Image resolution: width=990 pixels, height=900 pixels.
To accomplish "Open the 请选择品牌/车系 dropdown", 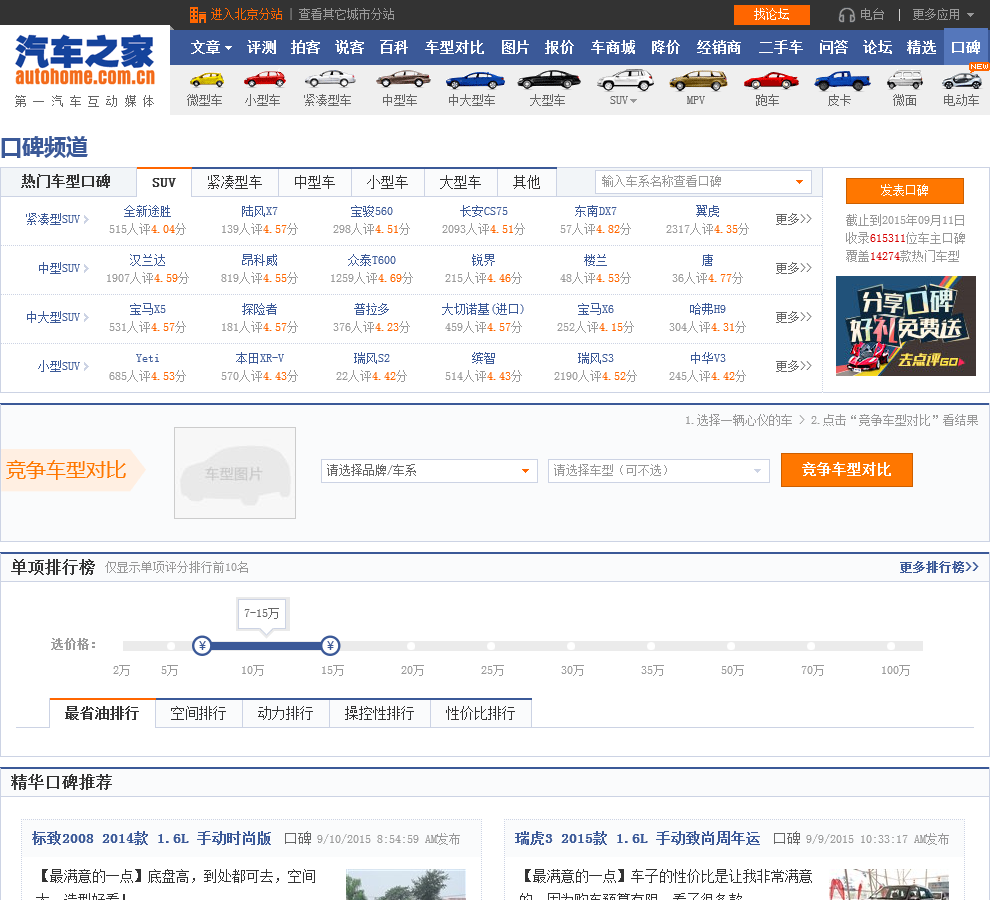I will [525, 471].
